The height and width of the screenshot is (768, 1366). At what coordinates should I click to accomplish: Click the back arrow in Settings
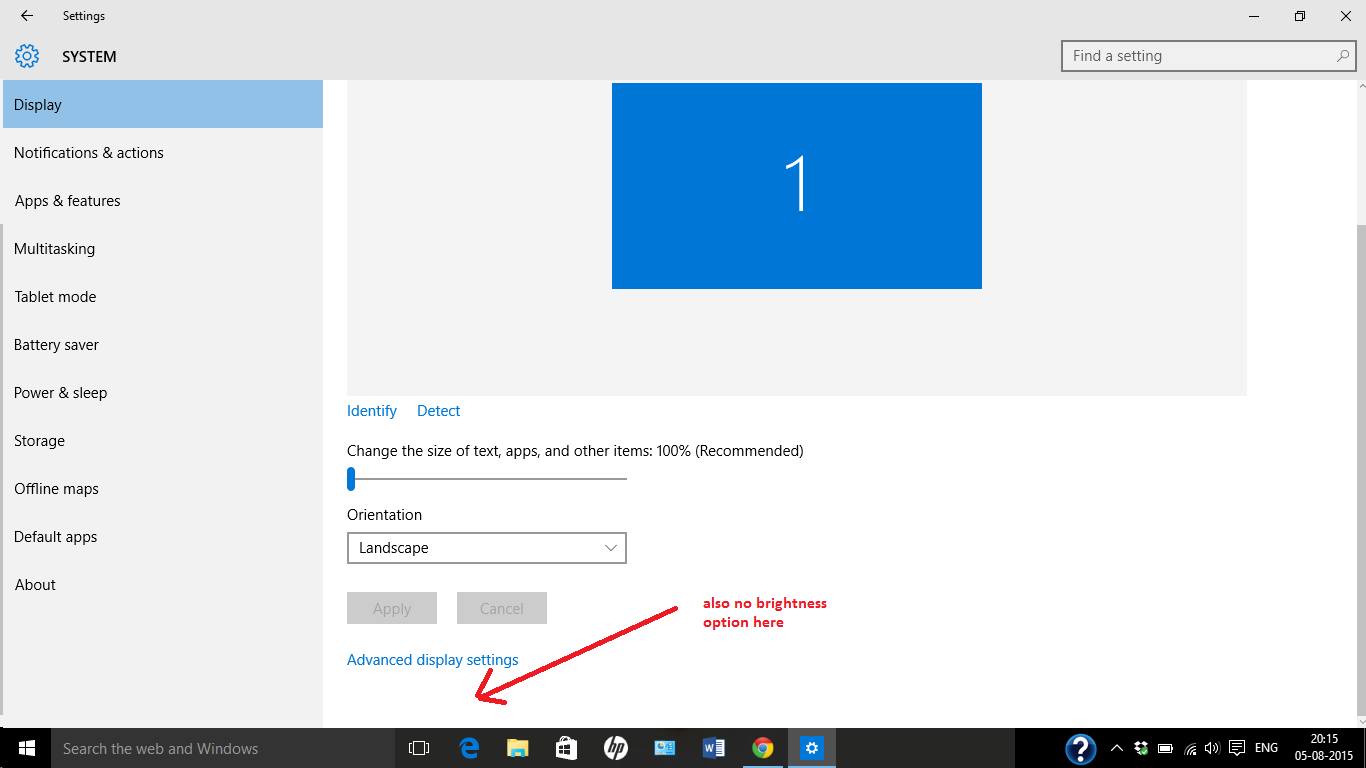(x=27, y=16)
